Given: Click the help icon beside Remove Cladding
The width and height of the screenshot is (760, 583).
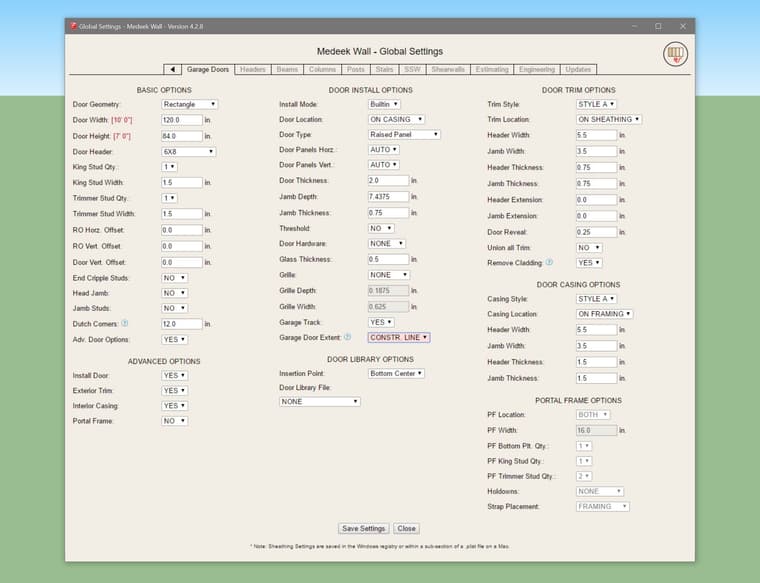Looking at the screenshot, I should (549, 263).
